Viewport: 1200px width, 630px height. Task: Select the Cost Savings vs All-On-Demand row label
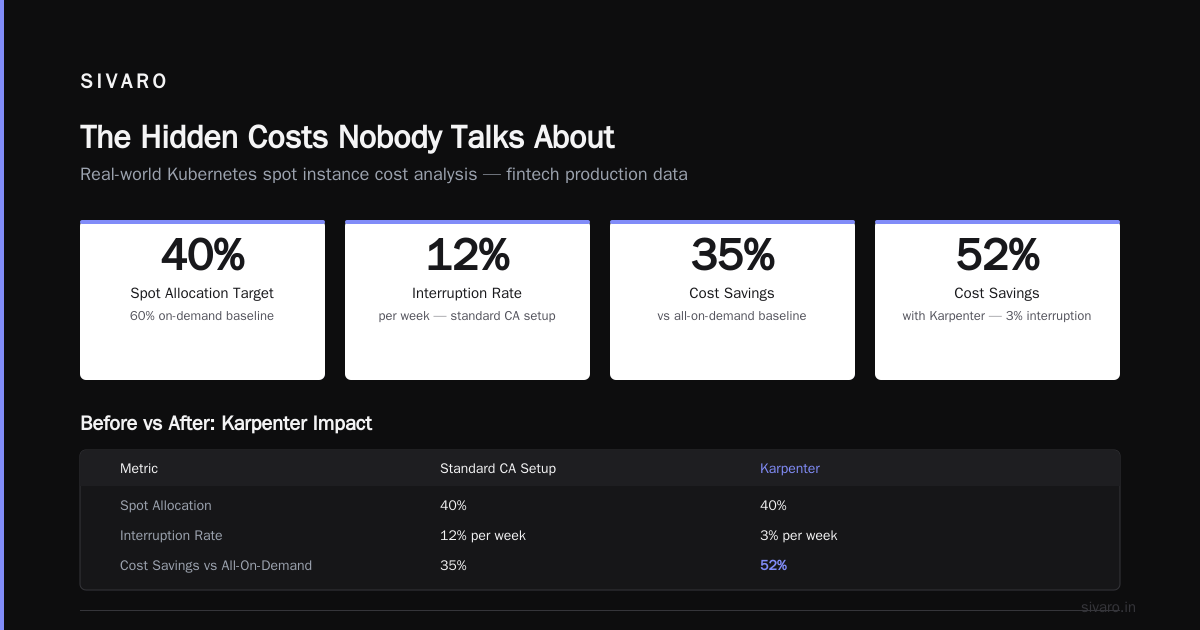pos(216,565)
